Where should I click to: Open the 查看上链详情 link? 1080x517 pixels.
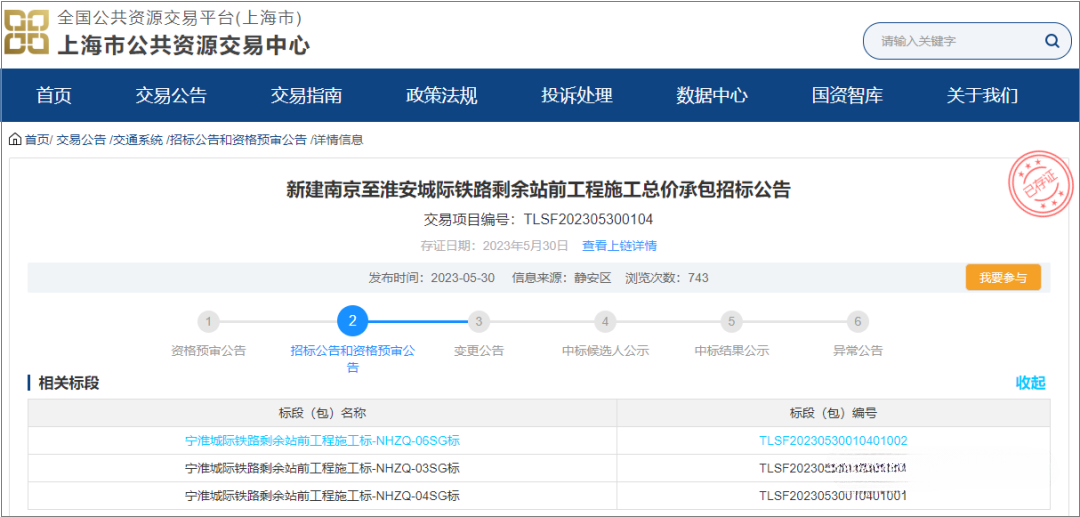coord(619,246)
